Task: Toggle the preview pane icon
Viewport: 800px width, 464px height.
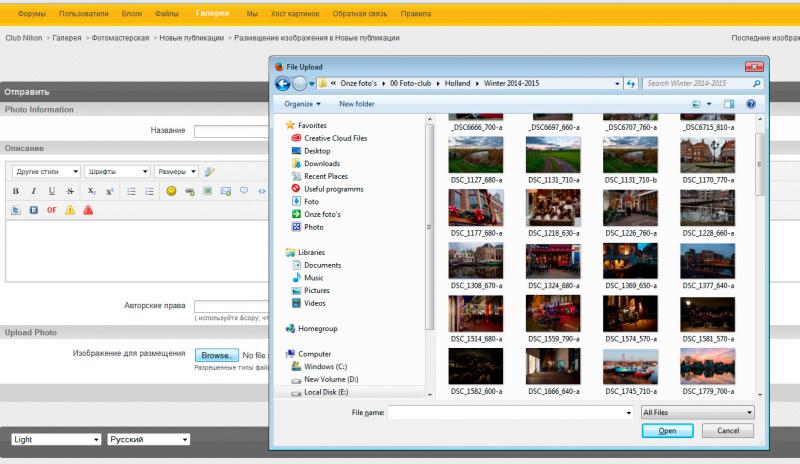Action: (x=729, y=104)
